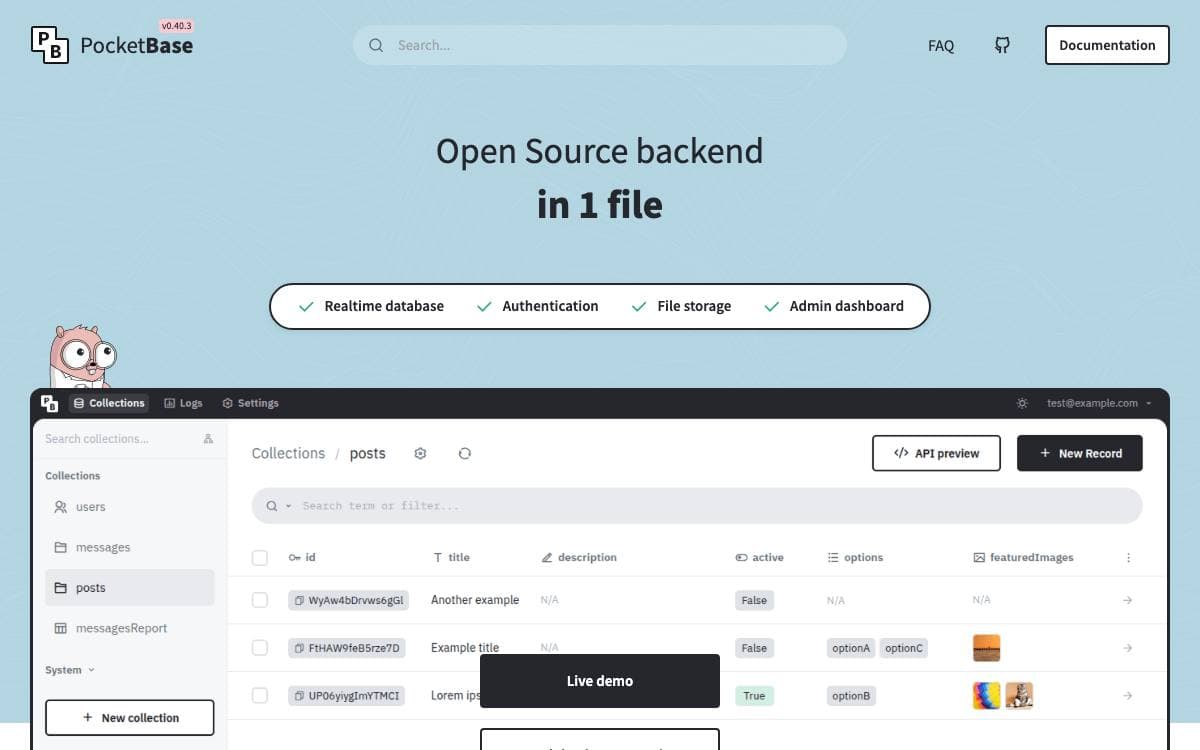Focus the Search collections field
Screen dimensions: 1200x750
120,438
